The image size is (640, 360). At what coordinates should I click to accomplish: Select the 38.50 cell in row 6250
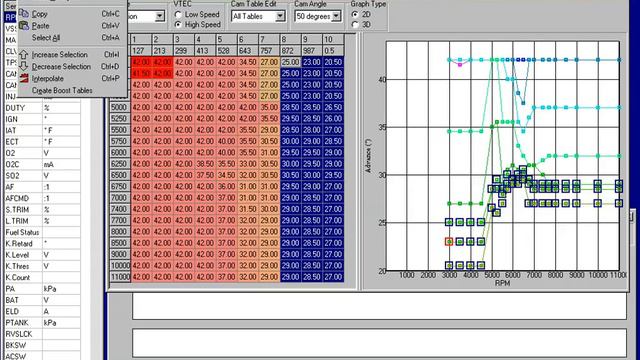pyautogui.click(x=205, y=164)
